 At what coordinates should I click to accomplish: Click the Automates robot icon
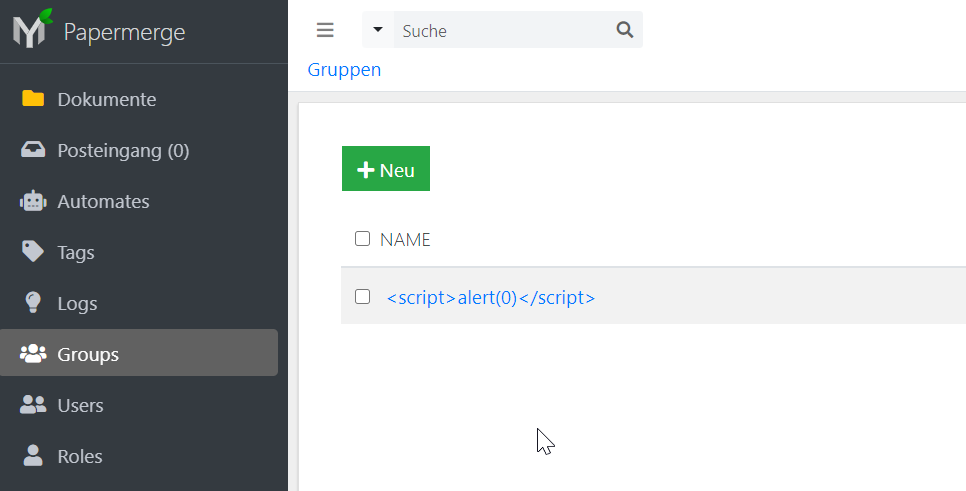[33, 201]
